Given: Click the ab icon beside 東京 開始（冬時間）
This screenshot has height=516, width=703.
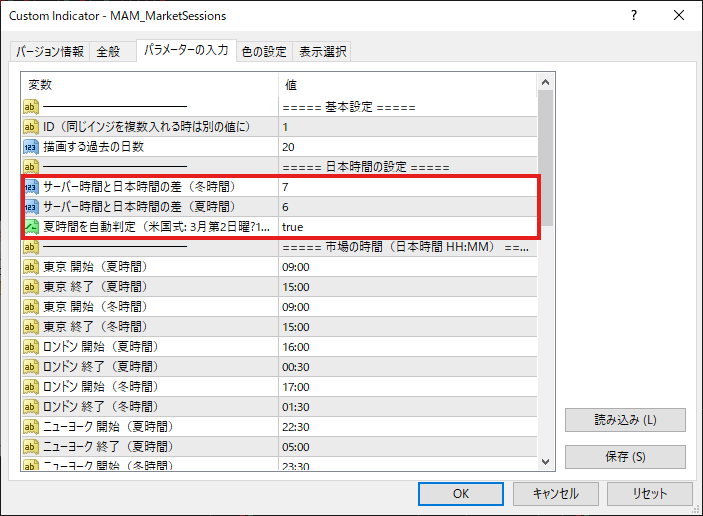Looking at the screenshot, I should click(30, 307).
